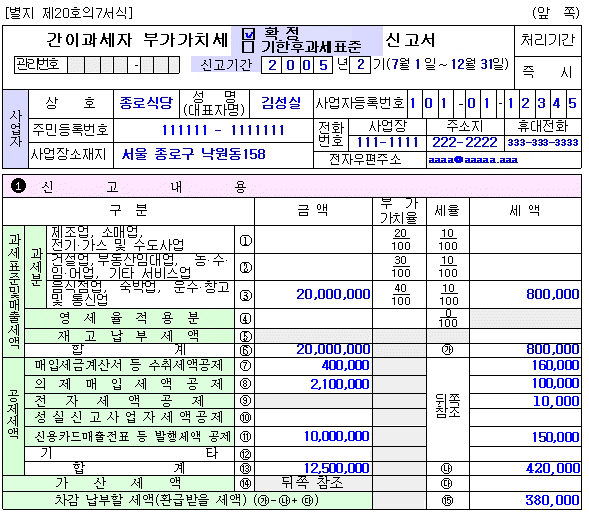The image size is (589, 512).
Task: Click the black circled 1 신고내용 icon
Action: [18, 186]
